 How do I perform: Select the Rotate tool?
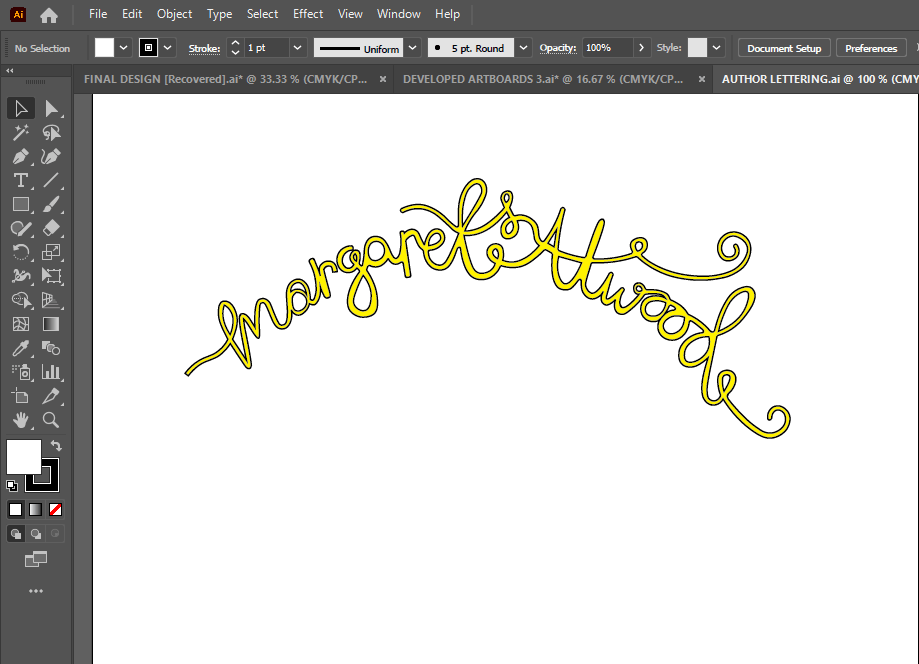pyautogui.click(x=20, y=252)
